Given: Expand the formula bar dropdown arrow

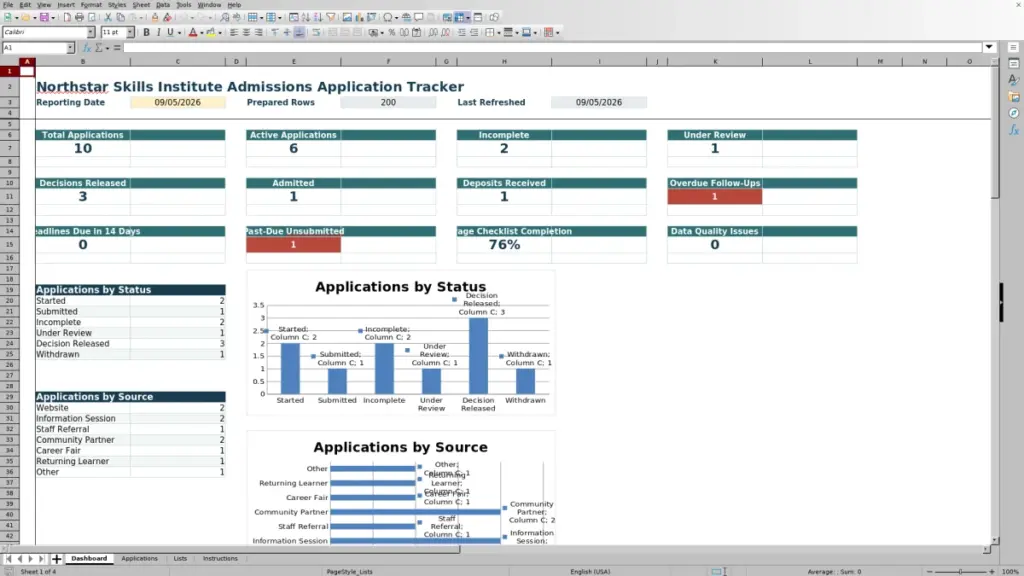Looking at the screenshot, I should pyautogui.click(x=989, y=47).
